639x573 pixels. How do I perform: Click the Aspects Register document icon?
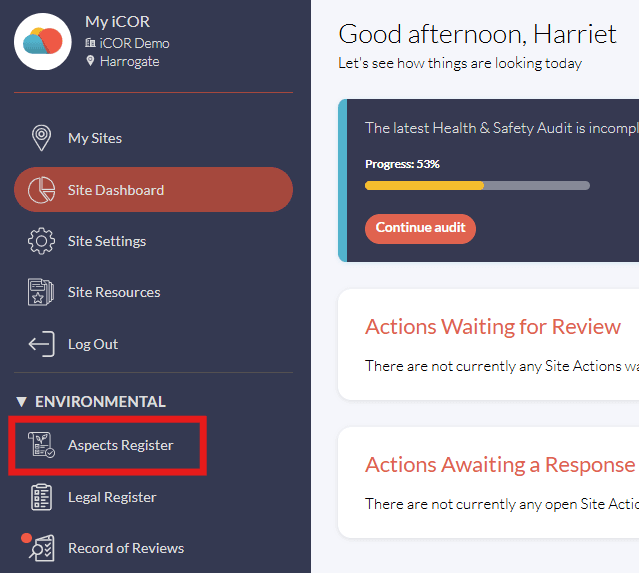point(41,445)
